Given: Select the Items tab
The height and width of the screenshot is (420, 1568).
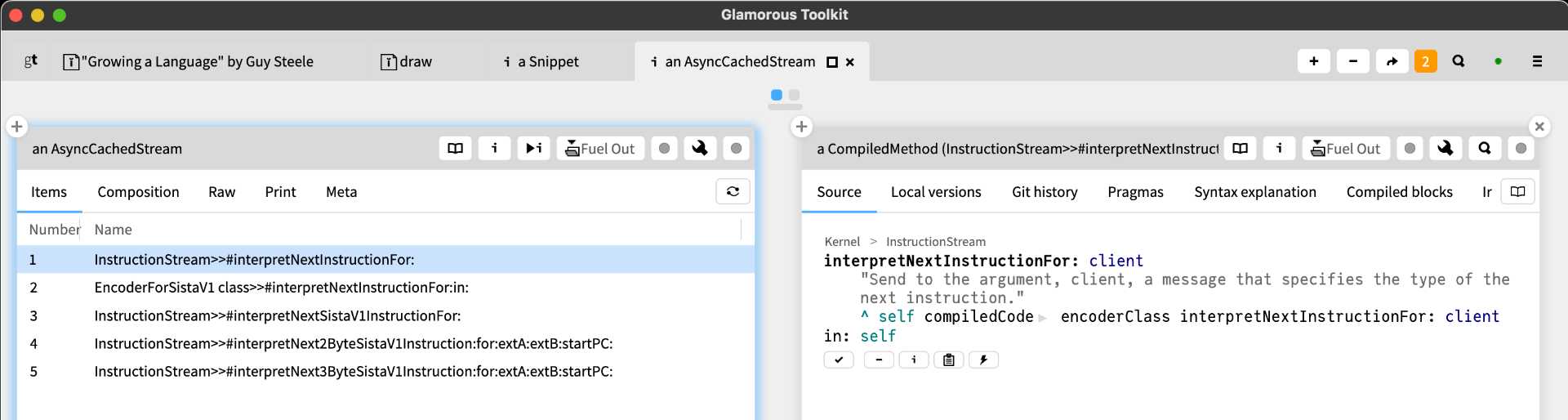Looking at the screenshot, I should [x=49, y=192].
